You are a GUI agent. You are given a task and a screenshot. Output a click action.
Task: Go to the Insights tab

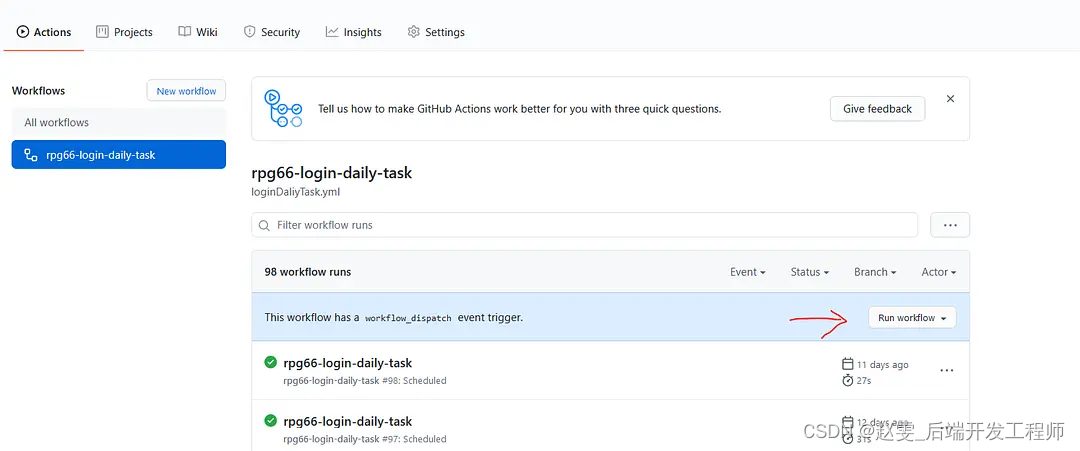353,32
